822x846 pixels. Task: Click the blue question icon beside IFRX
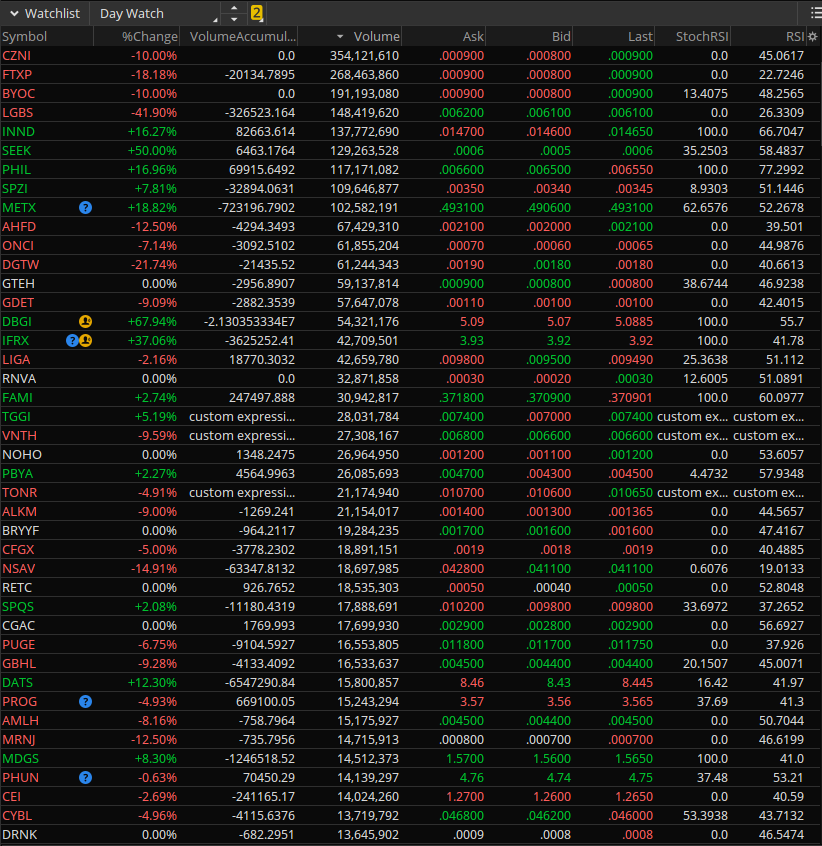click(x=72, y=340)
